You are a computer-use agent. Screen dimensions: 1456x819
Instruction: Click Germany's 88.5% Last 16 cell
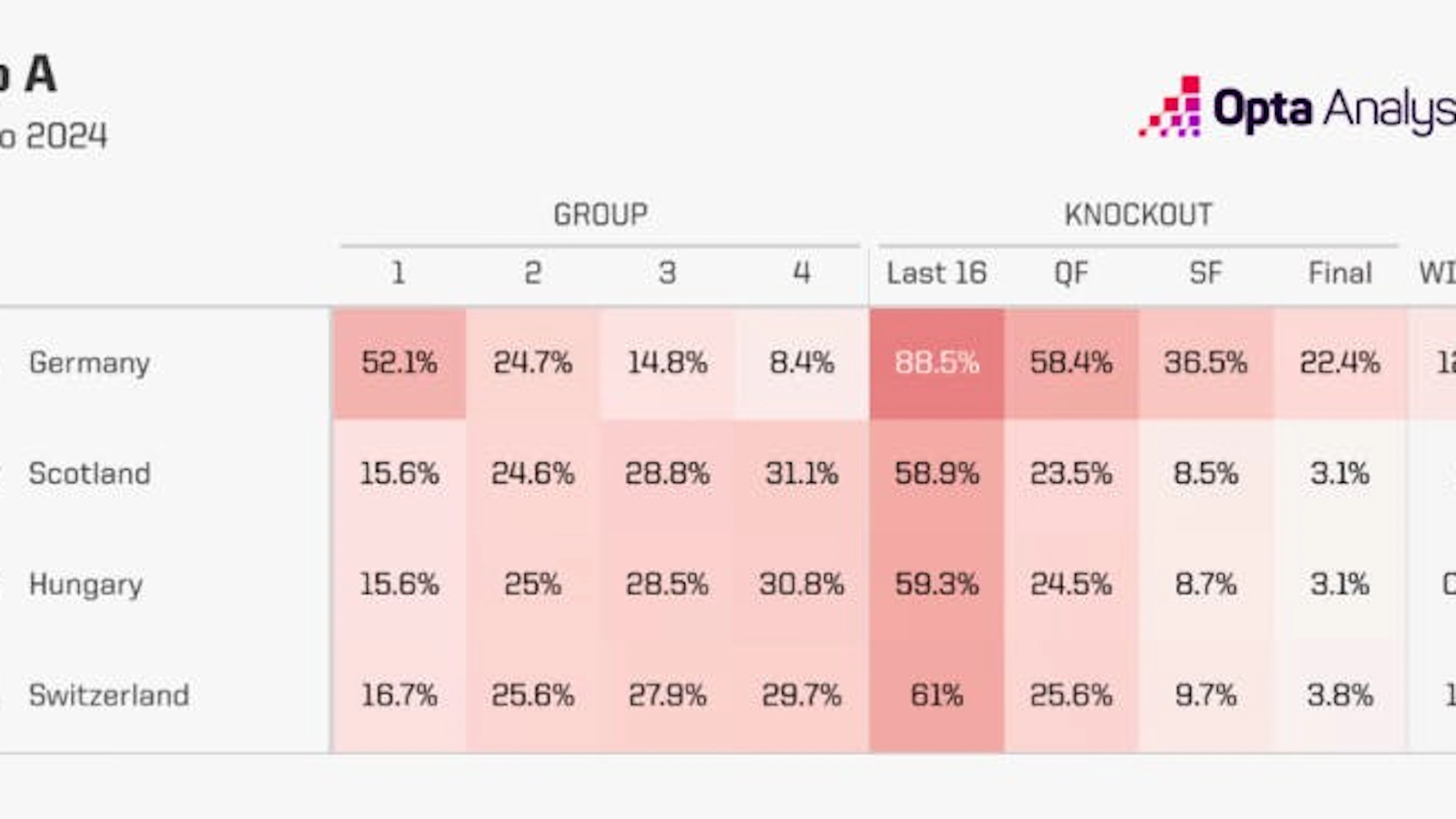(x=937, y=364)
